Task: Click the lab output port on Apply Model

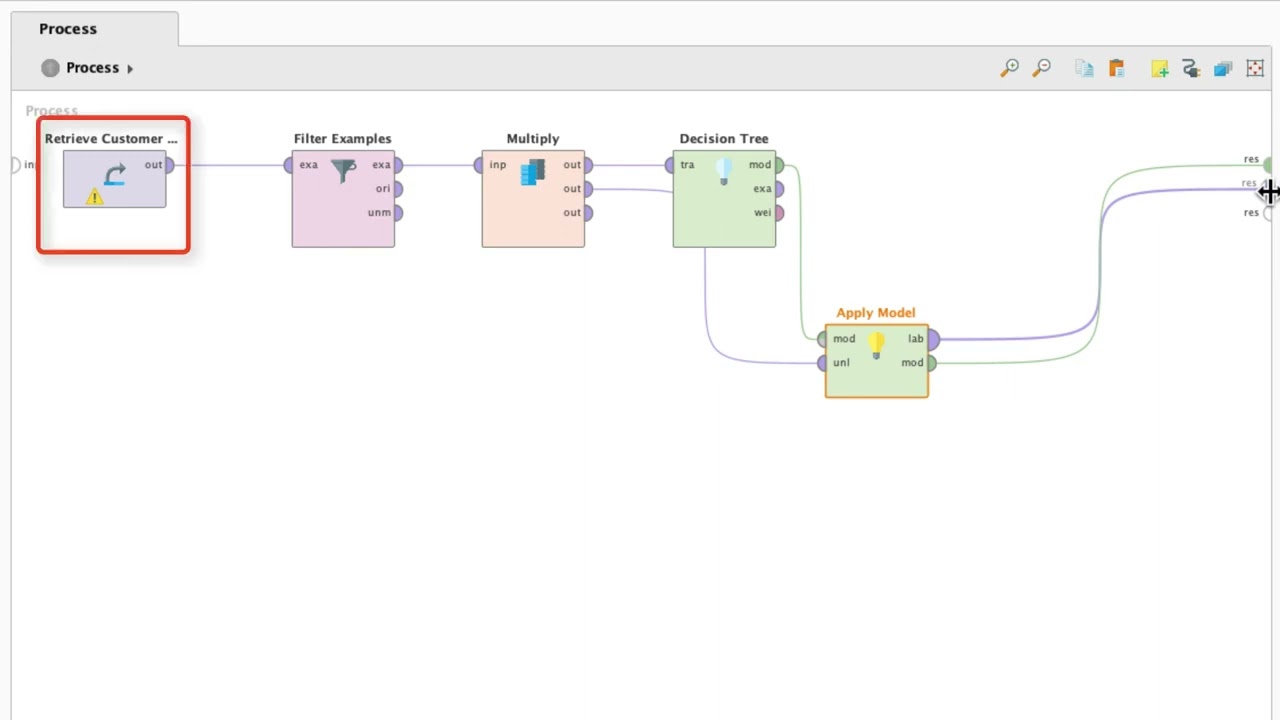Action: tap(932, 340)
